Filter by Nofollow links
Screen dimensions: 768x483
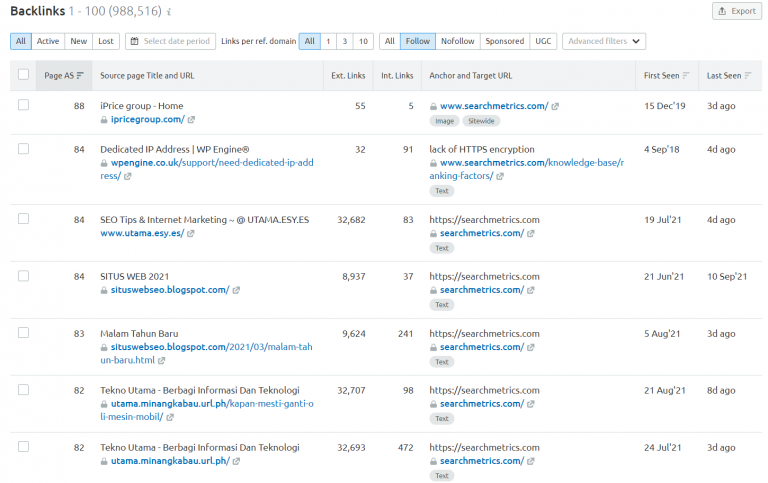click(x=457, y=41)
